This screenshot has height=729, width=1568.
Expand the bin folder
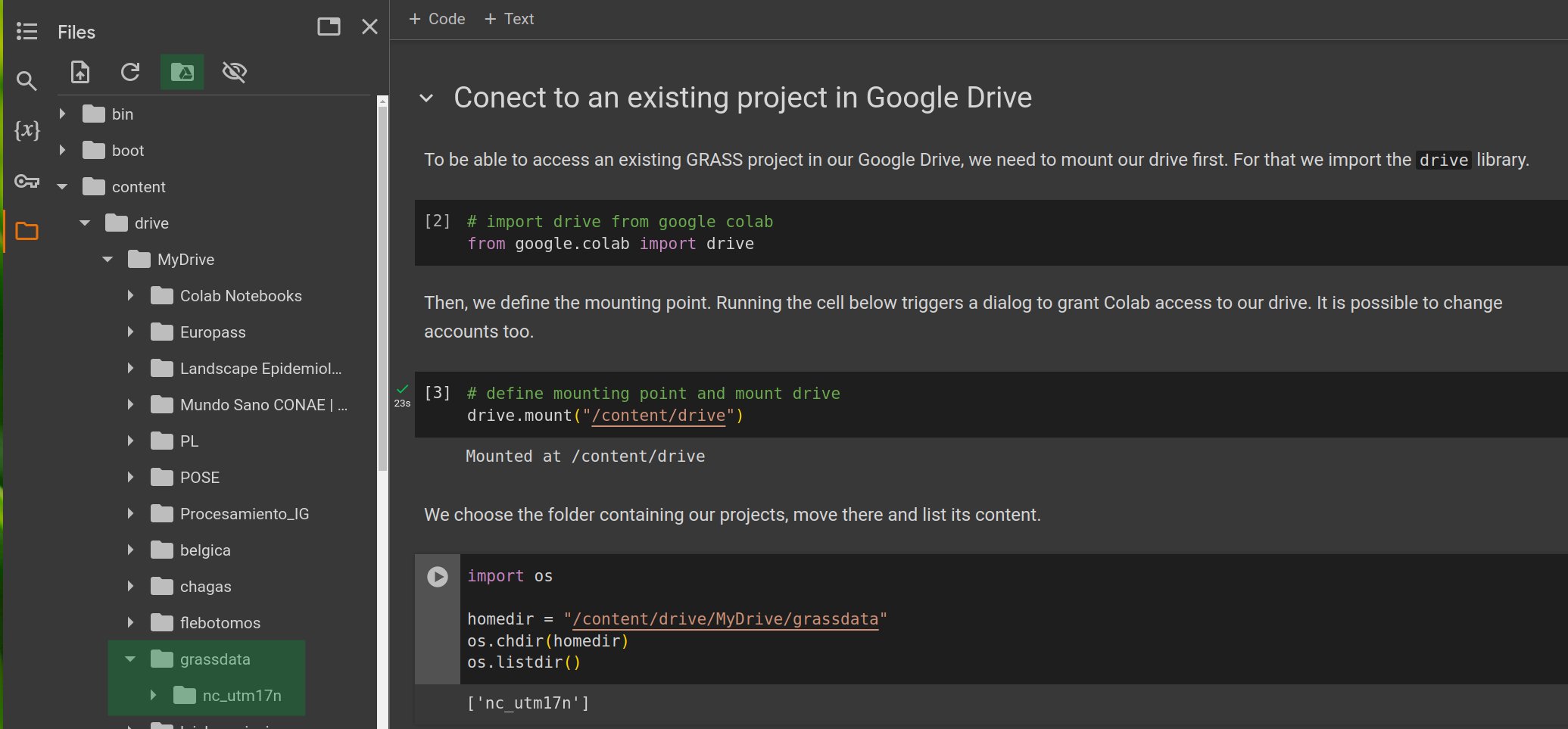[62, 114]
